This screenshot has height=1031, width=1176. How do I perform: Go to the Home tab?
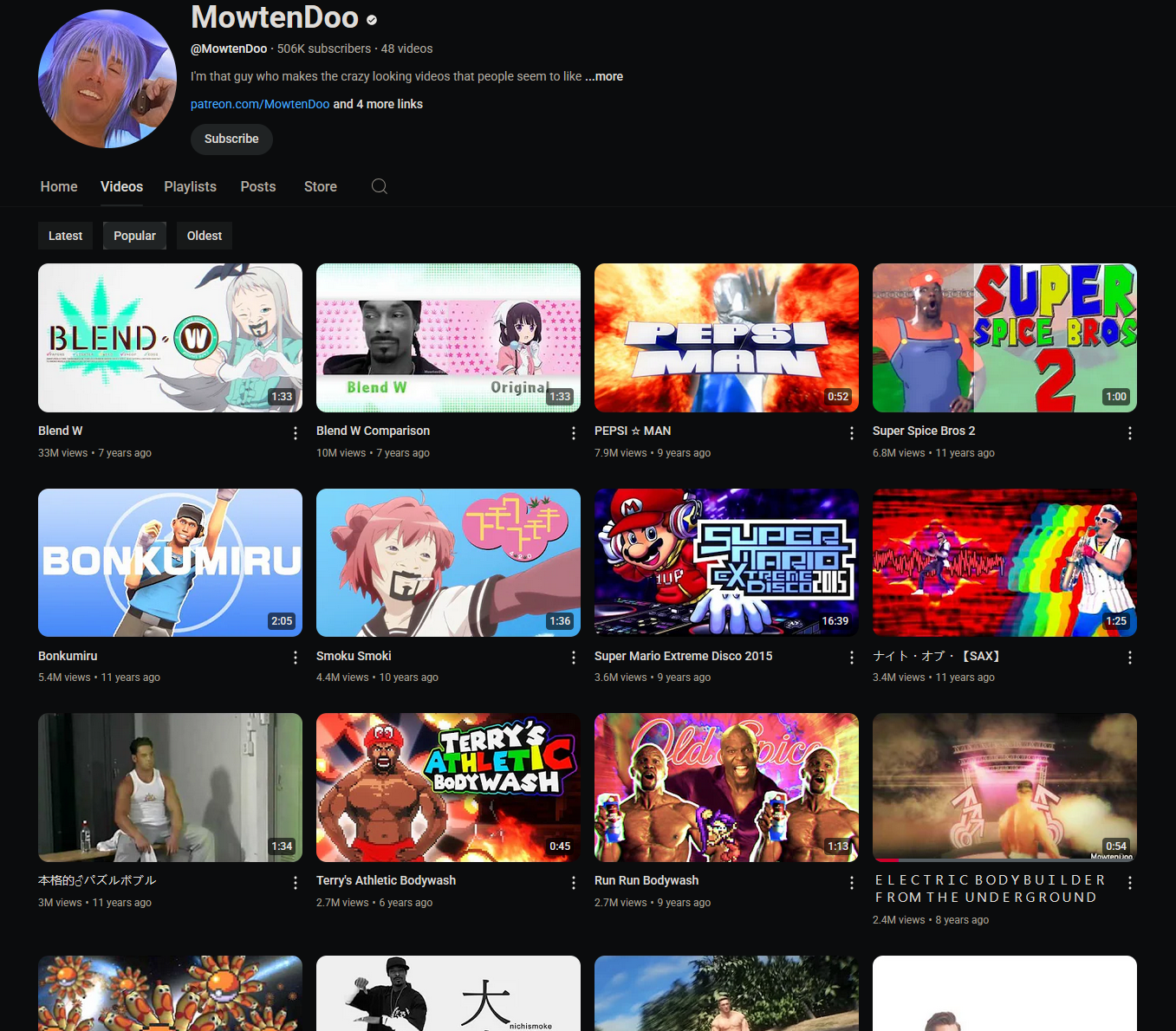[59, 186]
